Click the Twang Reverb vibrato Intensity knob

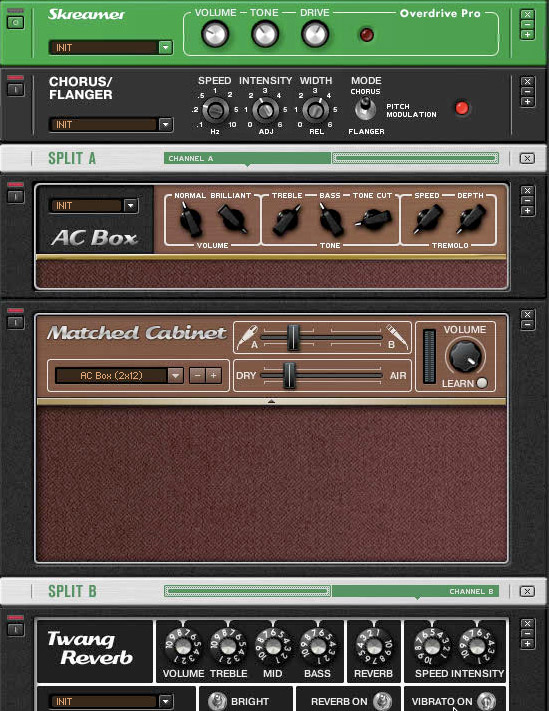tap(477, 645)
